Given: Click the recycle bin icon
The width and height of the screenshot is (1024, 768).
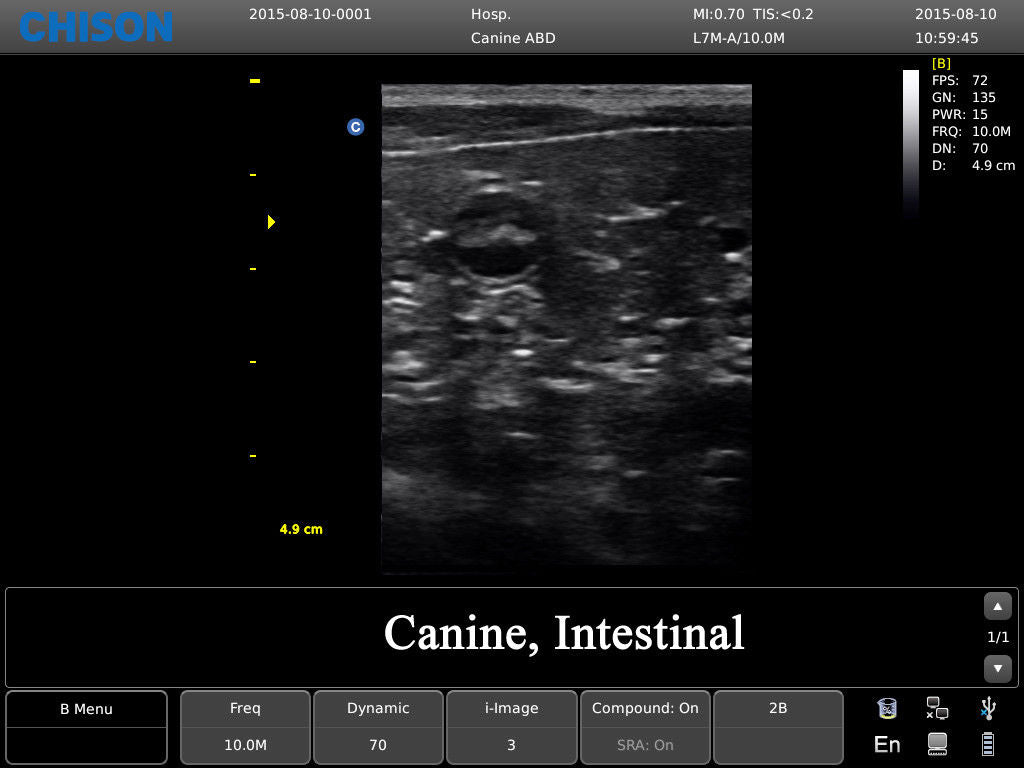Looking at the screenshot, I should pyautogui.click(x=887, y=707).
